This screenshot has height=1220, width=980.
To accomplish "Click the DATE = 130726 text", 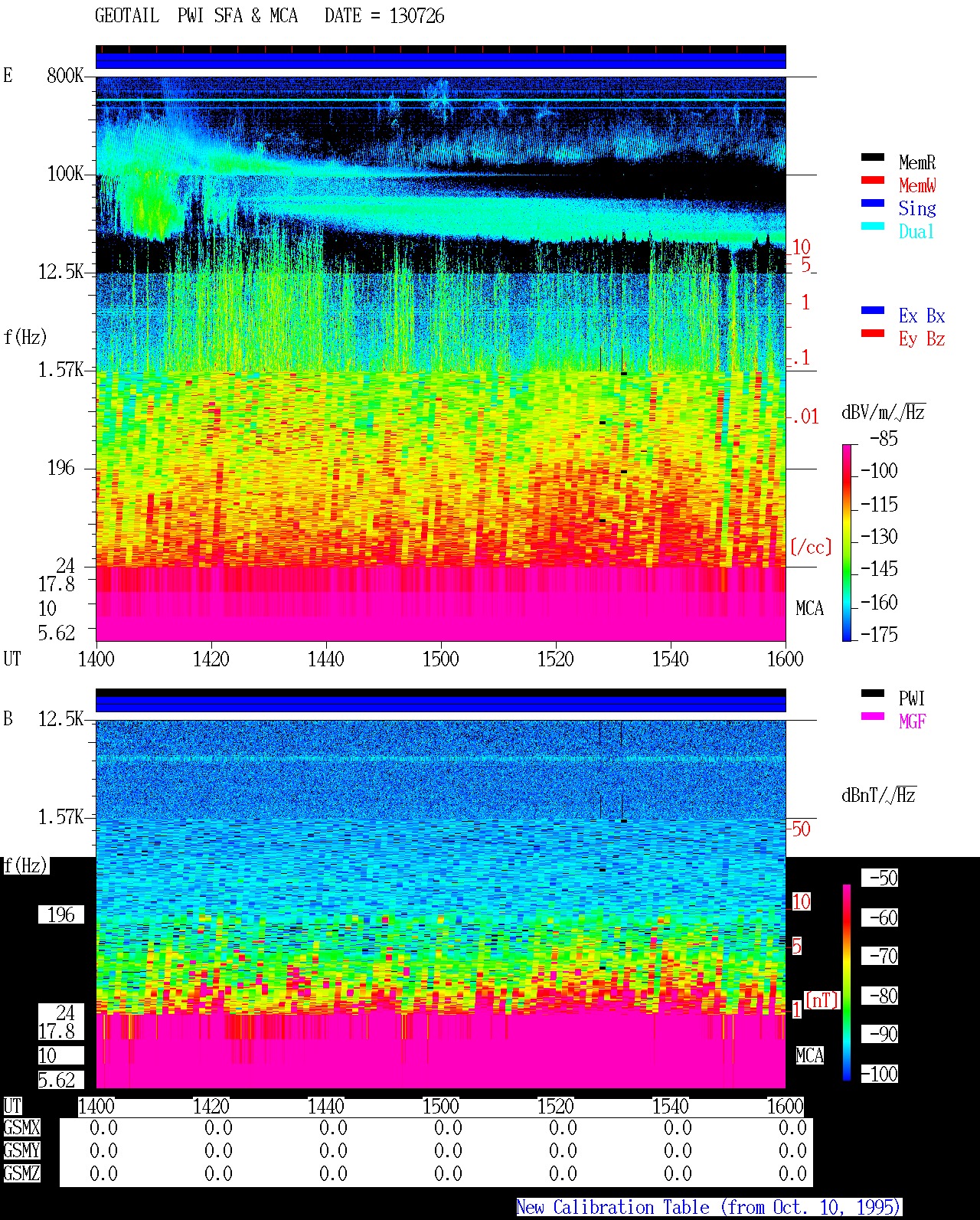I will (384, 16).
